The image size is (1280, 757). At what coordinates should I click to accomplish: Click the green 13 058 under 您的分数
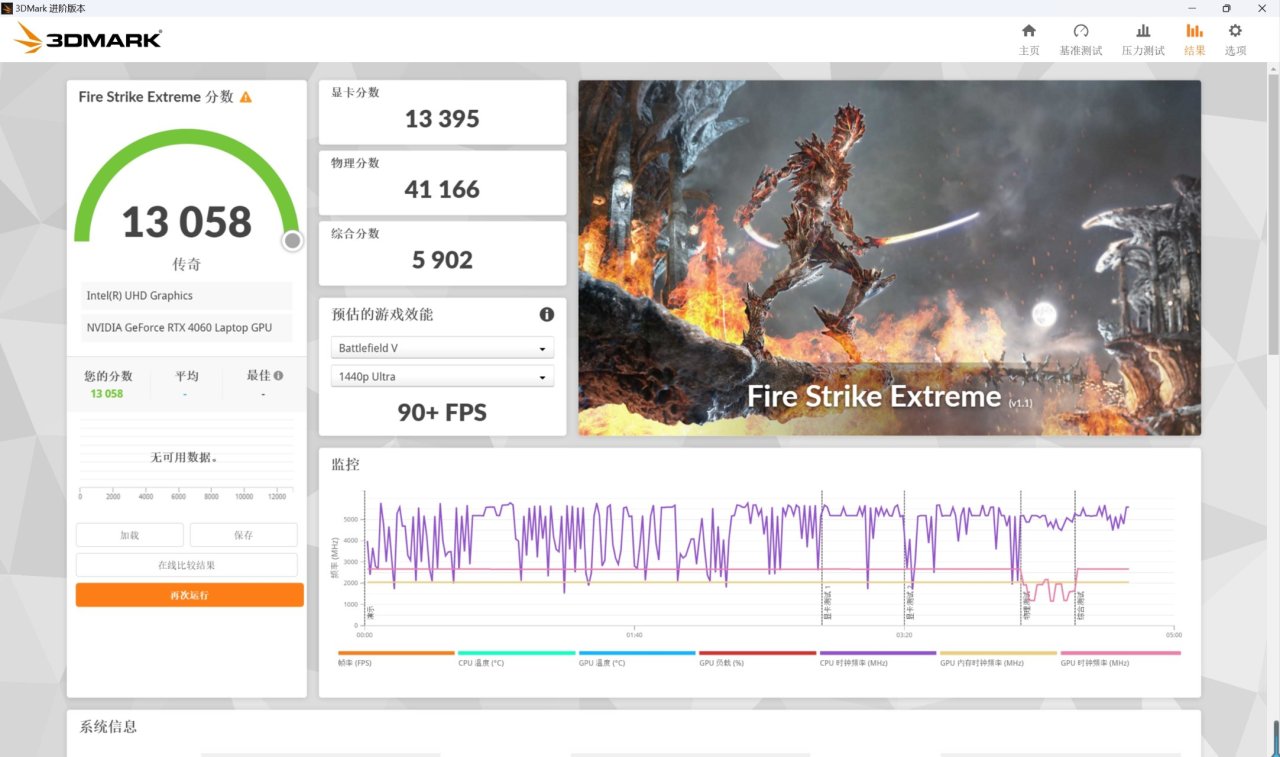(x=107, y=394)
